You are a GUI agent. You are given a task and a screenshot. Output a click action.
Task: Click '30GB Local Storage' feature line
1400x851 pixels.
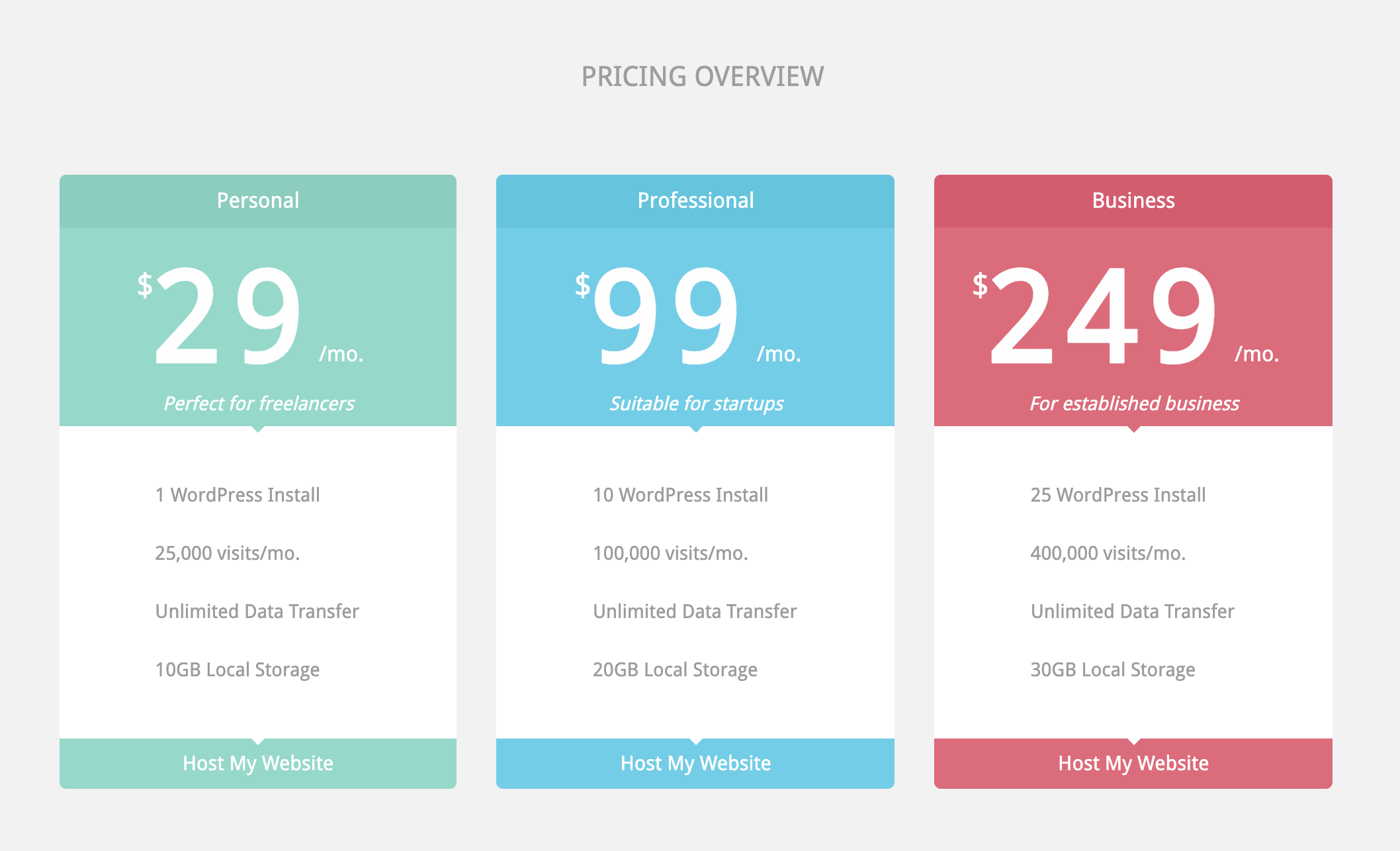click(1113, 670)
